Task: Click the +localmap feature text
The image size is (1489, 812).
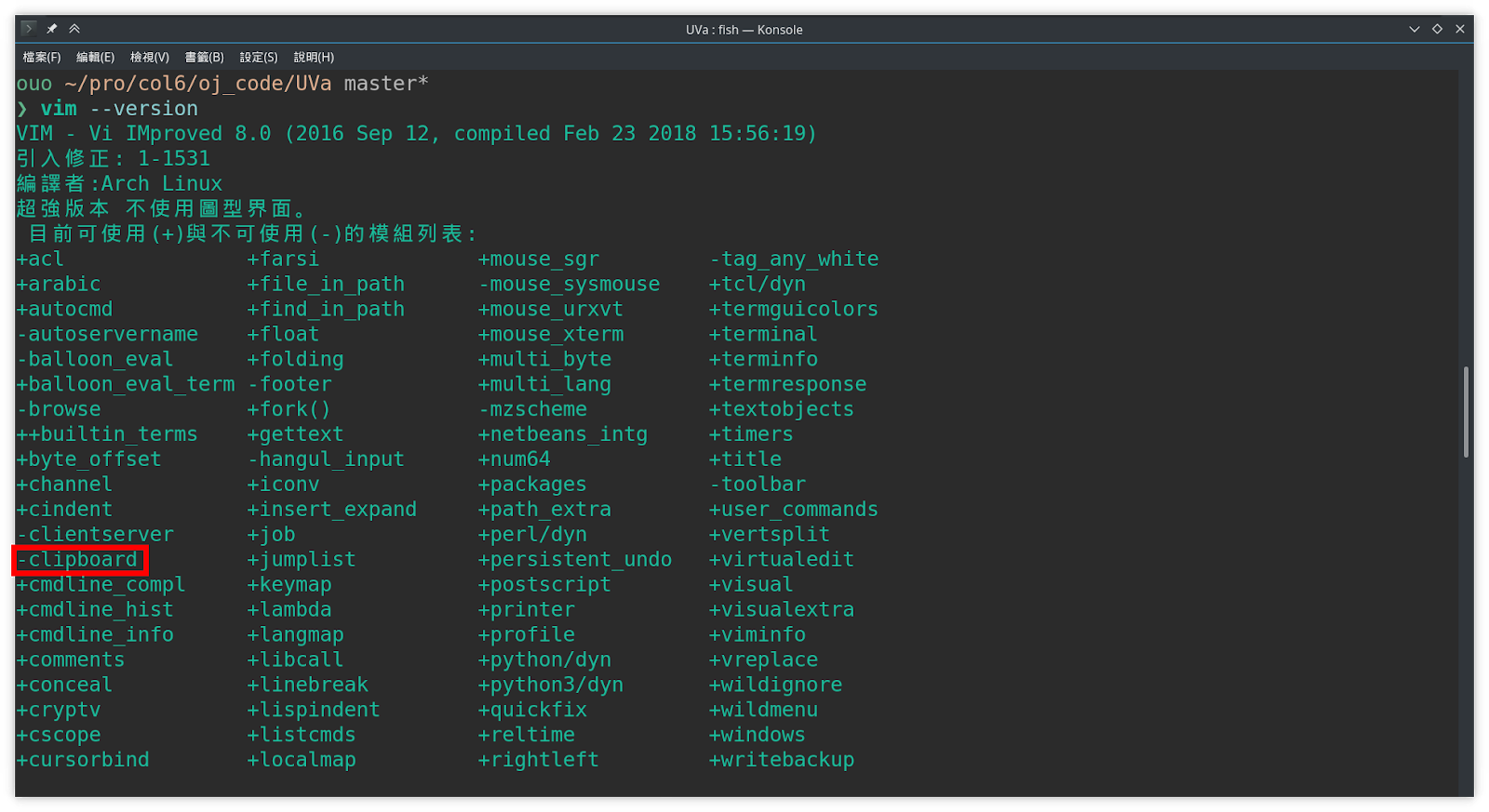Action: click(302, 761)
